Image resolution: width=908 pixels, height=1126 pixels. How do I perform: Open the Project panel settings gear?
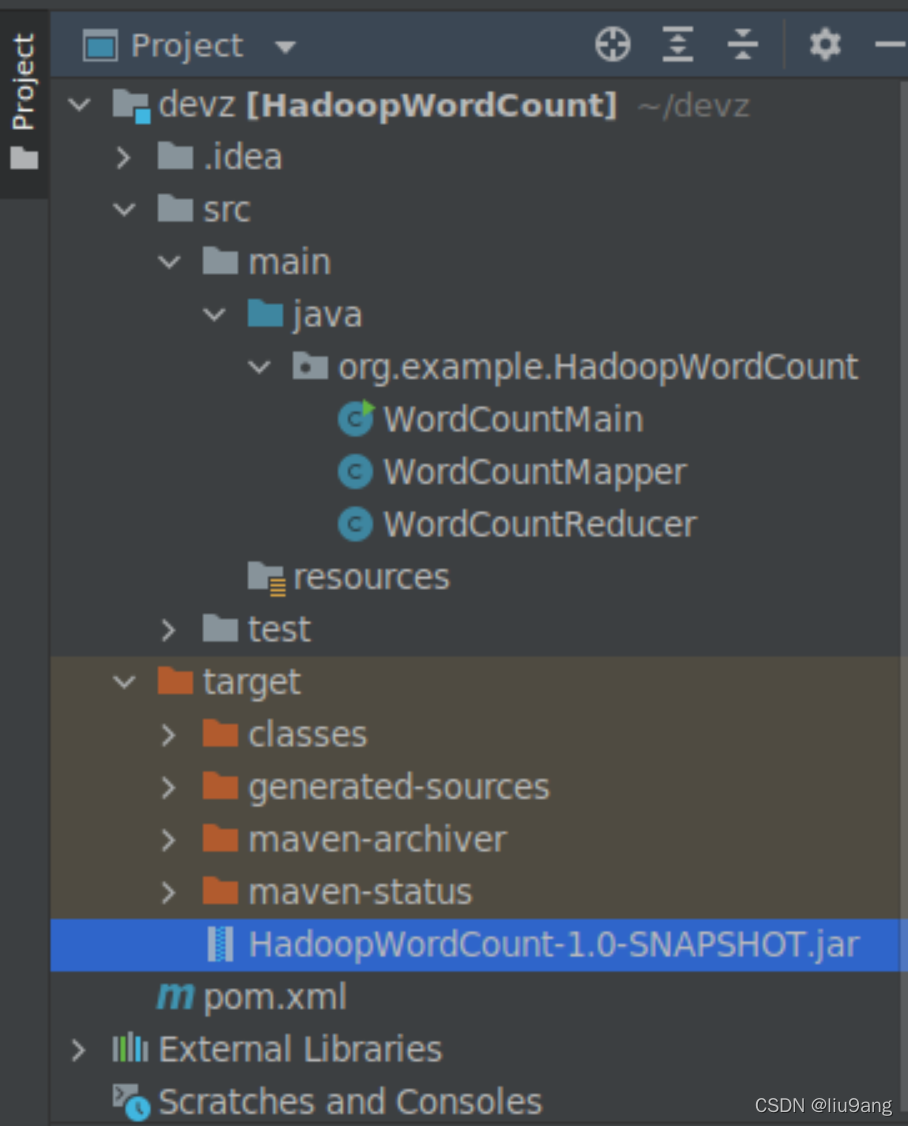[825, 45]
